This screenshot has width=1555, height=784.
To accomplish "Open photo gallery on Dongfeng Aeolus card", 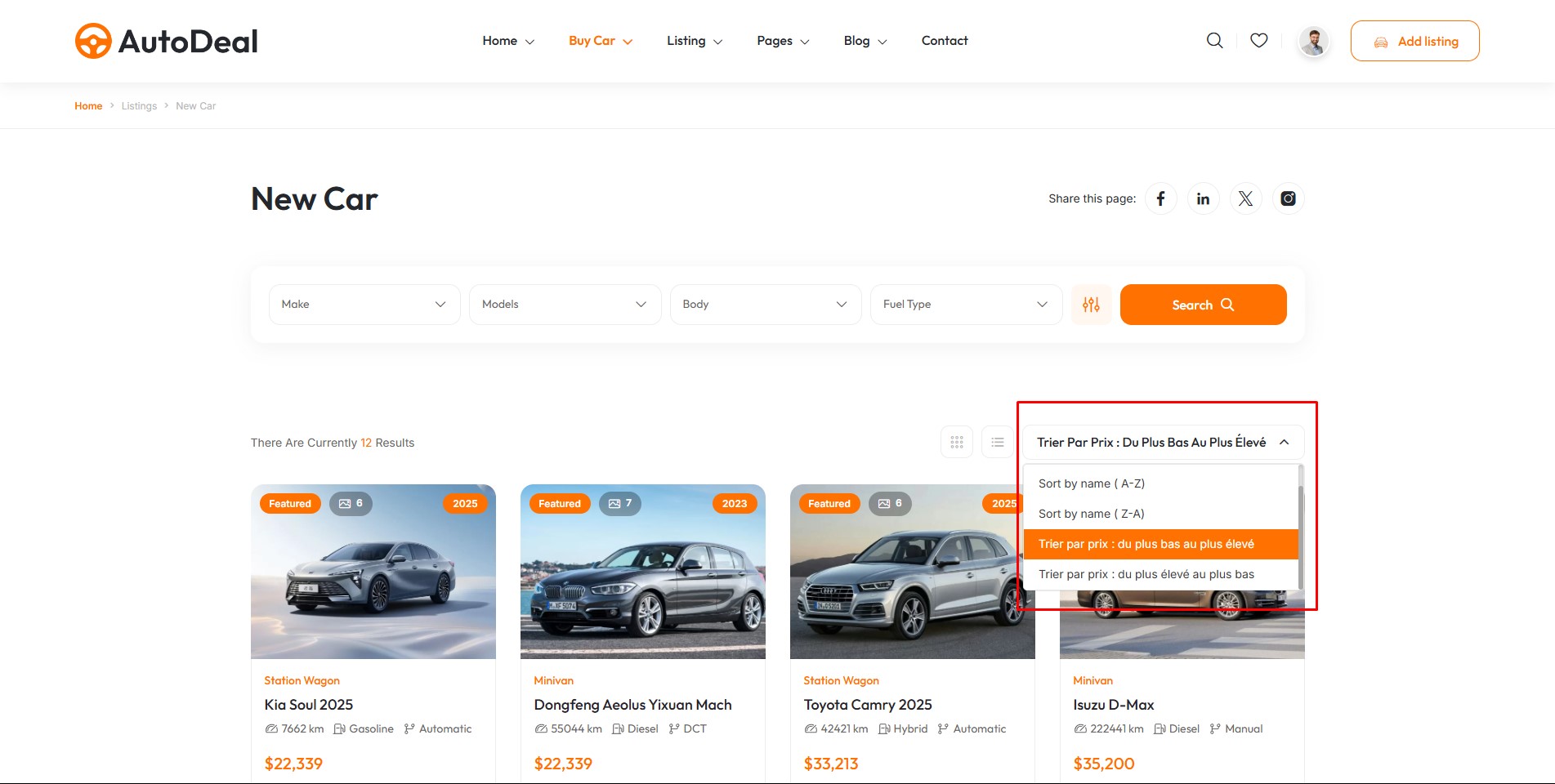I will pyautogui.click(x=620, y=504).
